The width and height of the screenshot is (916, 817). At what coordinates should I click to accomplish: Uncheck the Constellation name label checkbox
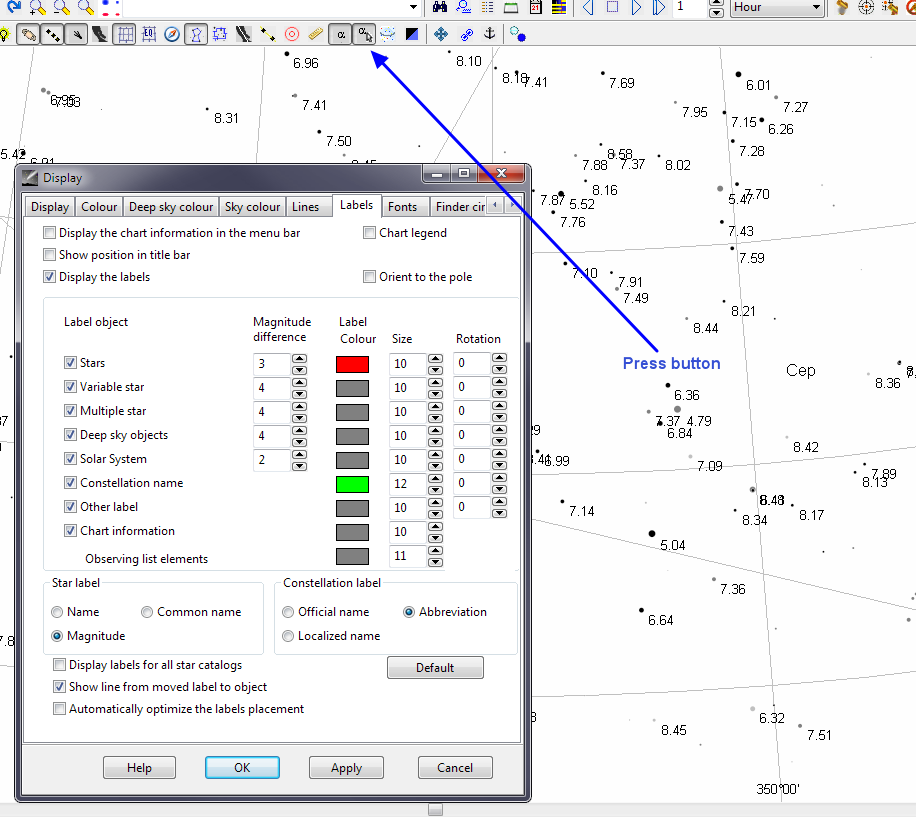click(70, 482)
